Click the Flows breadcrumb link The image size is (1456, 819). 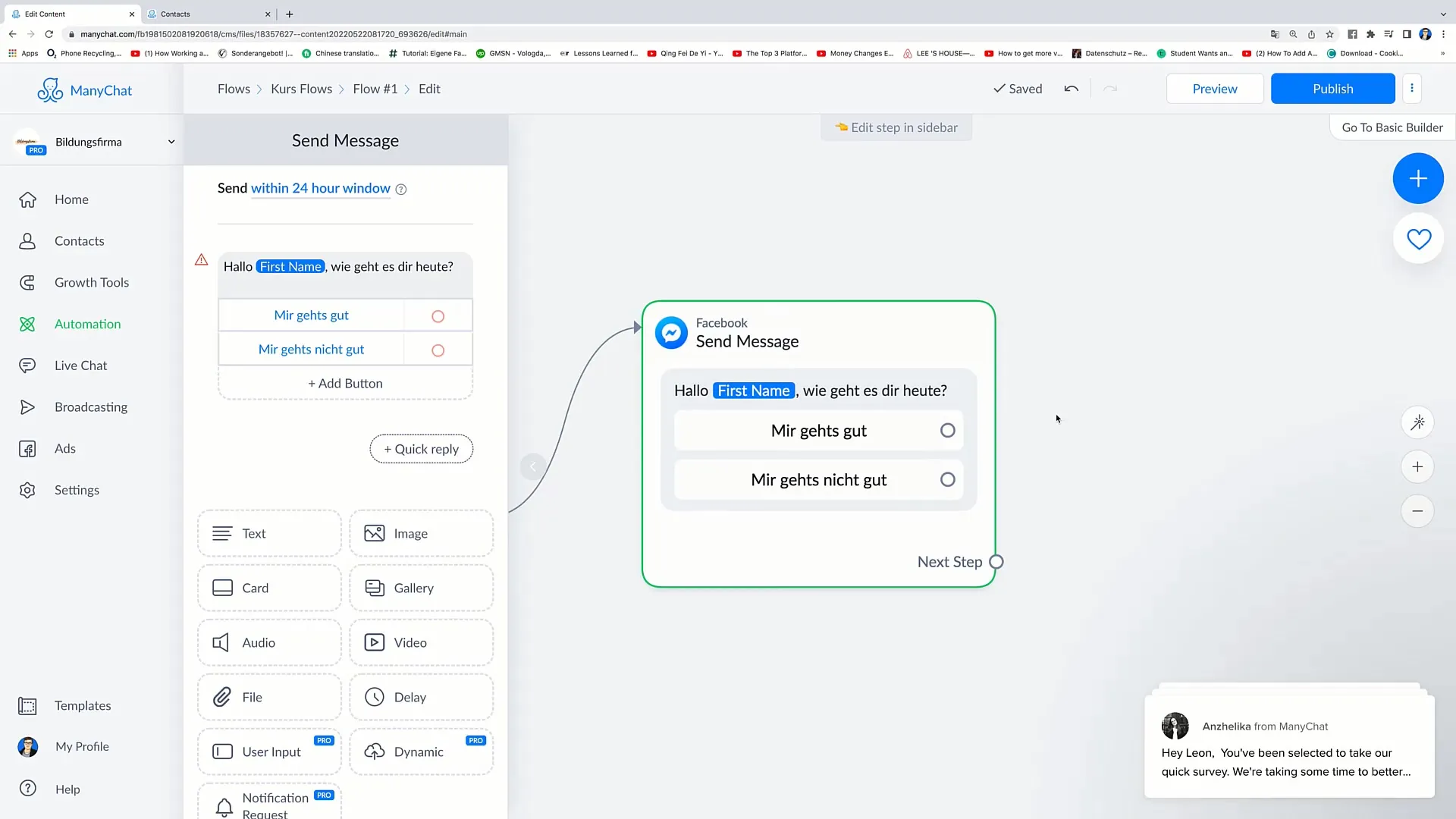[x=234, y=89]
